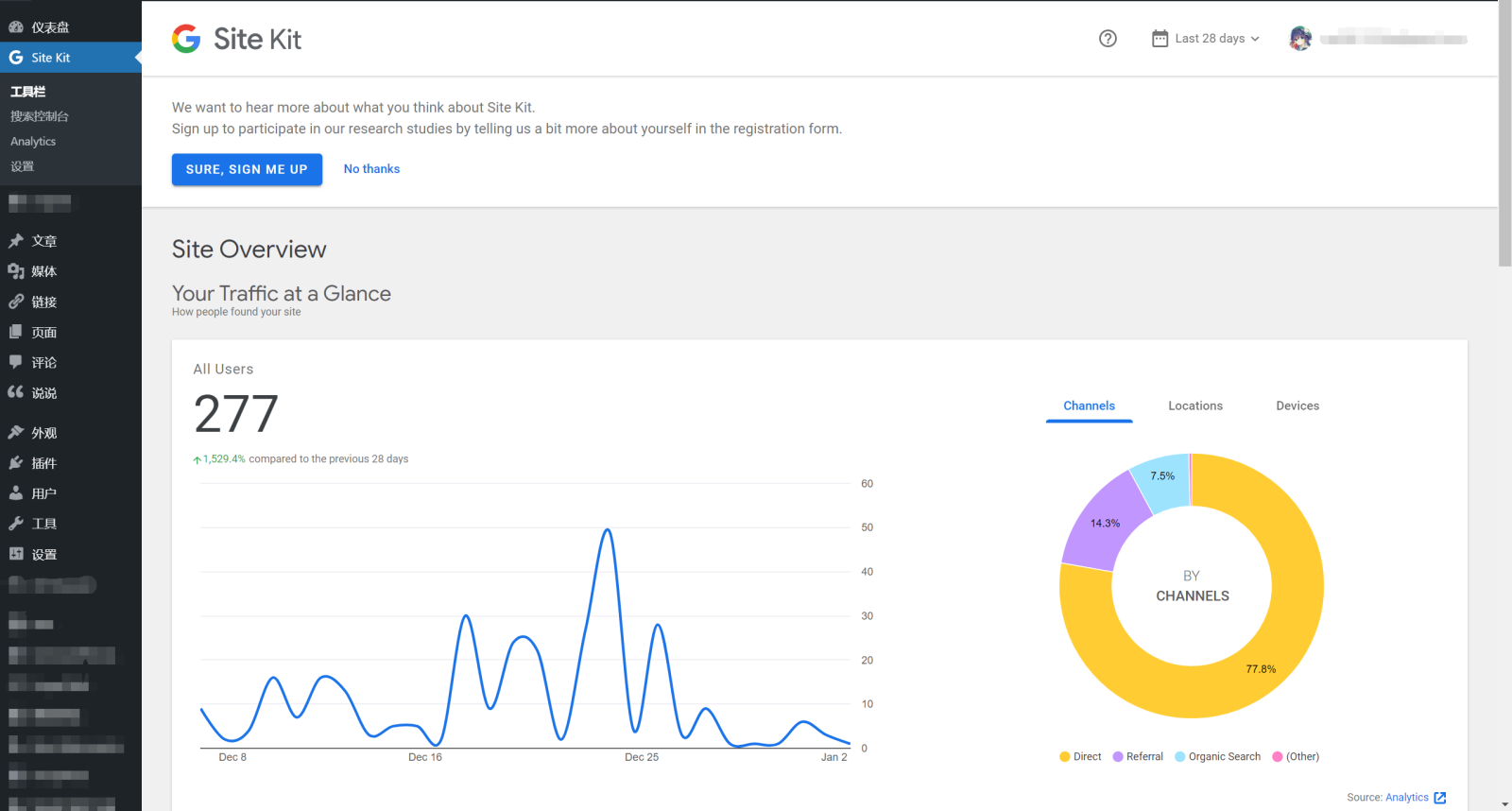Dismiss survey with No thanks link
The height and width of the screenshot is (811, 1512).
[371, 169]
